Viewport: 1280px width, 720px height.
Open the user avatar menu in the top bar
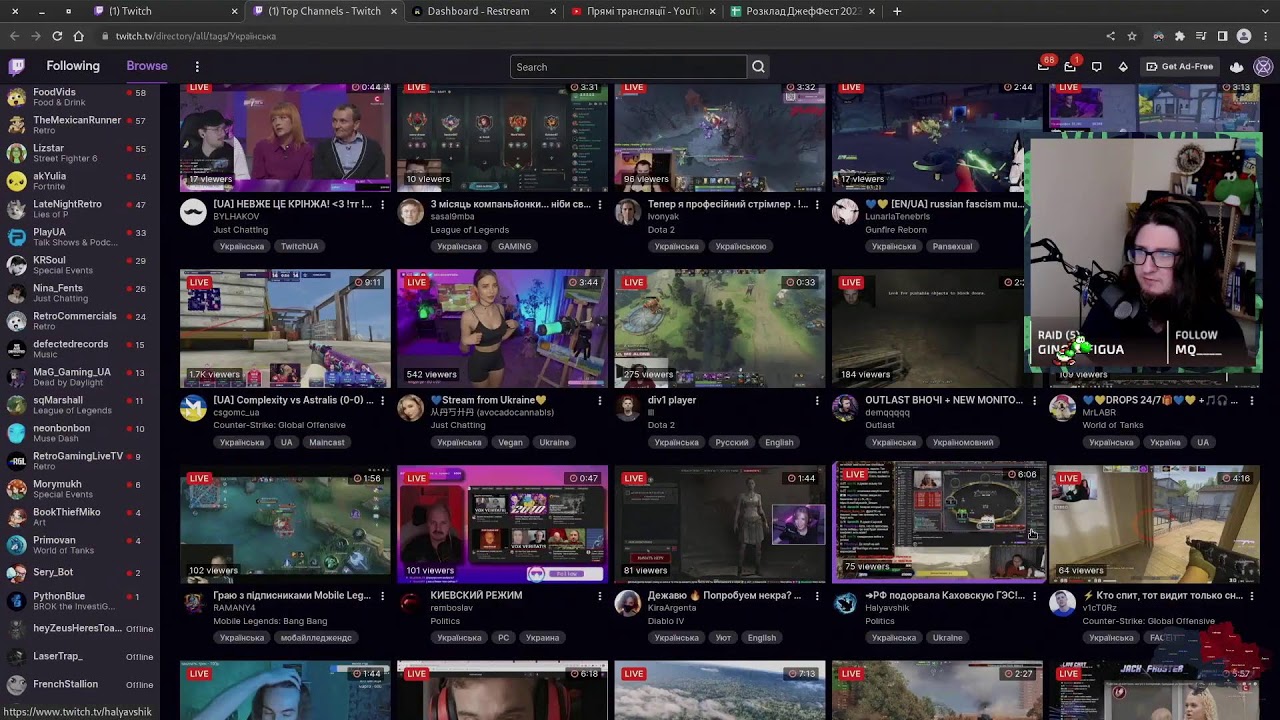pyautogui.click(x=1263, y=67)
